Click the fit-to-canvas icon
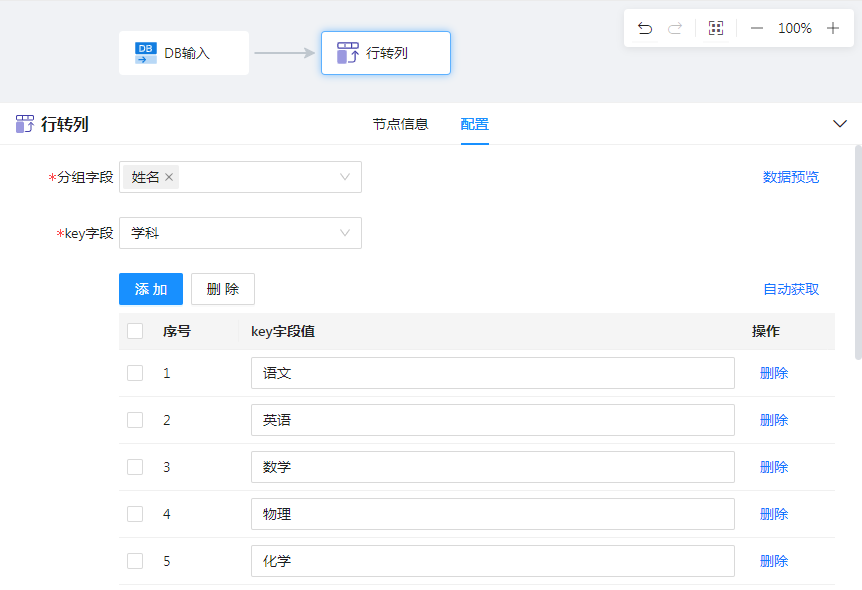This screenshot has height=590, width=862. [716, 28]
